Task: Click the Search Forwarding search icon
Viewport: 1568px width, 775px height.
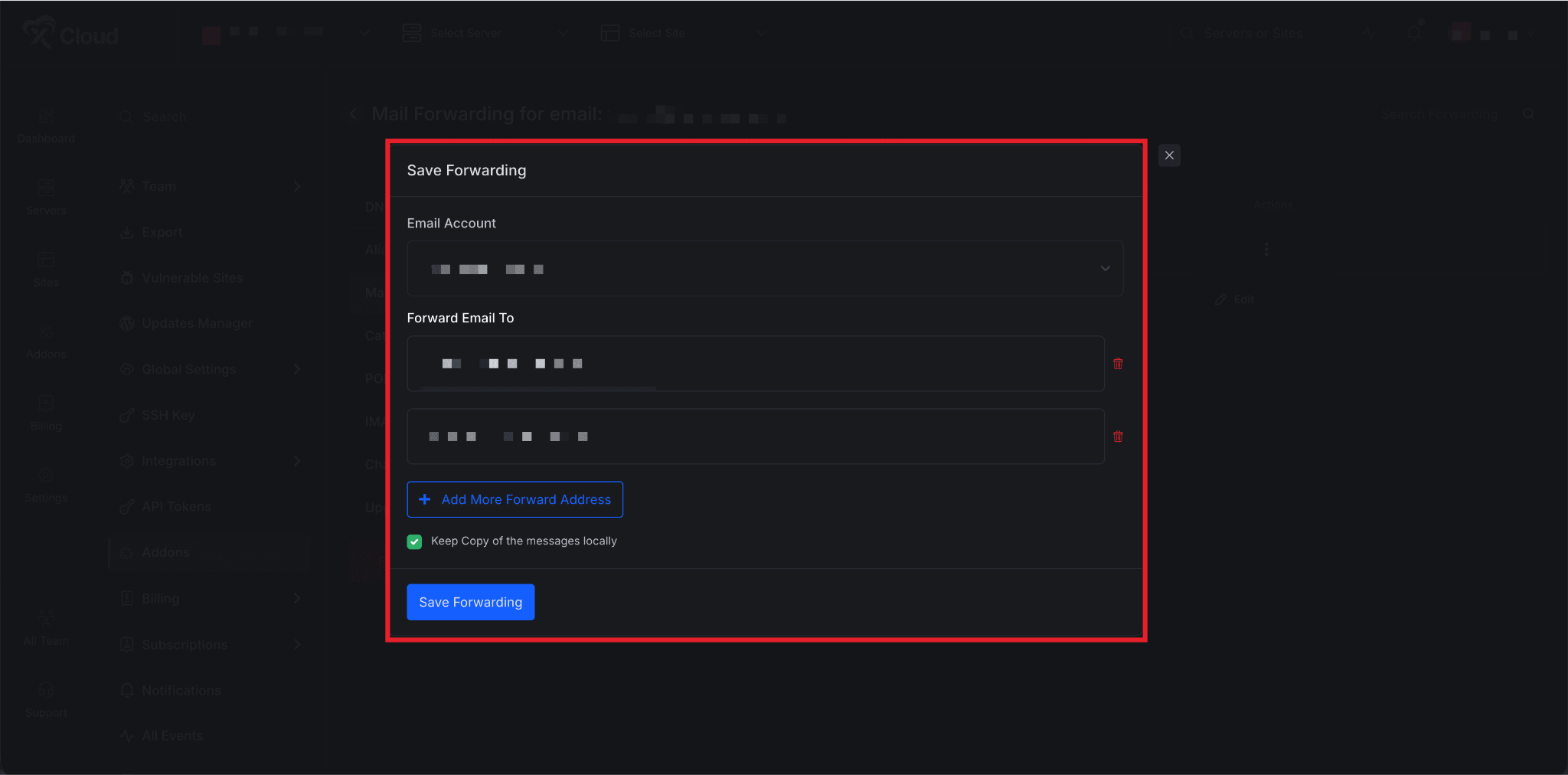Action: 1528,114
